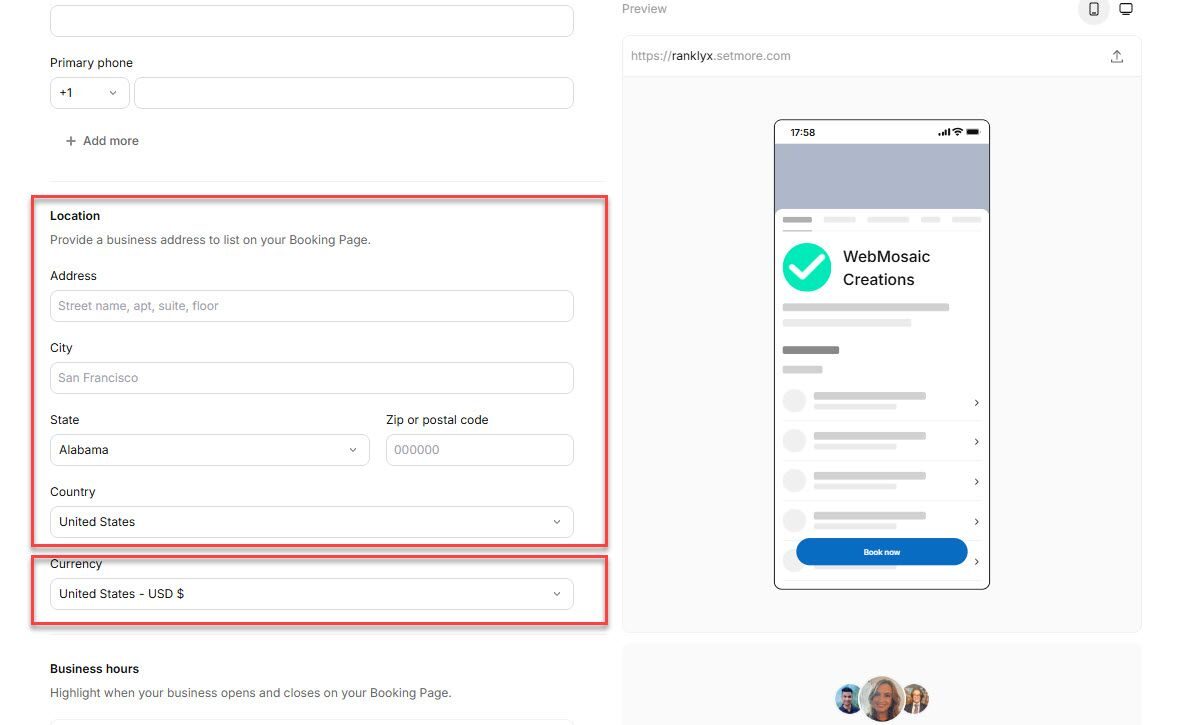This screenshot has height=725, width=1178.
Task: Click the Primary phone number field
Action: (353, 93)
